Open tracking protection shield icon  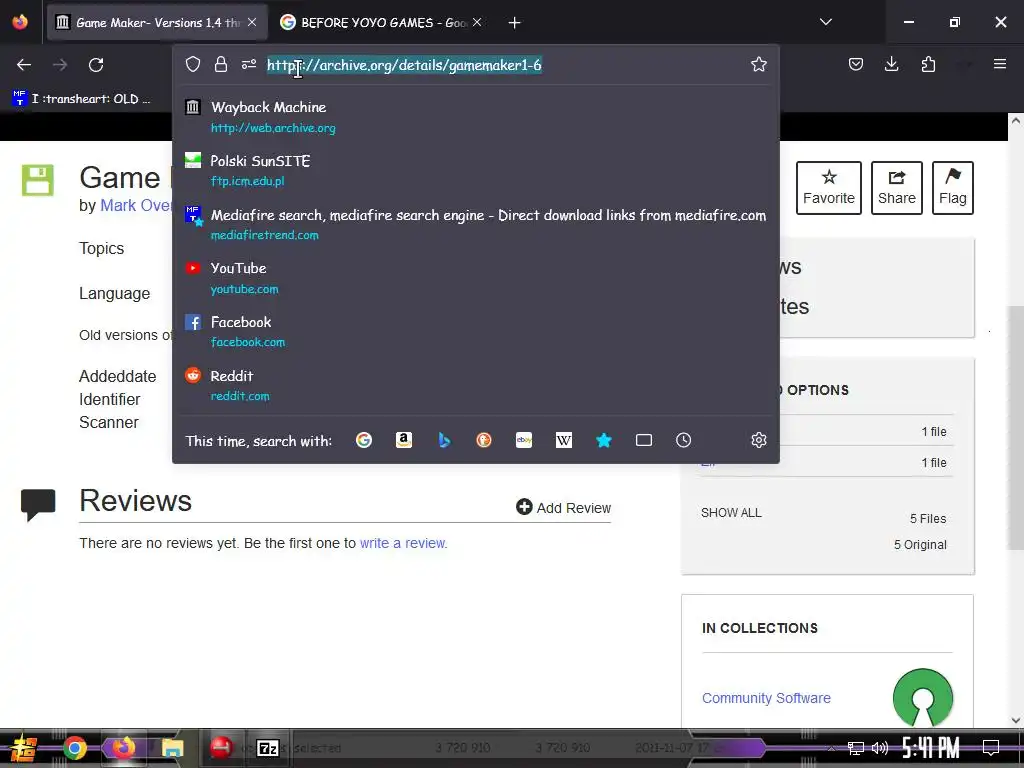(x=193, y=64)
